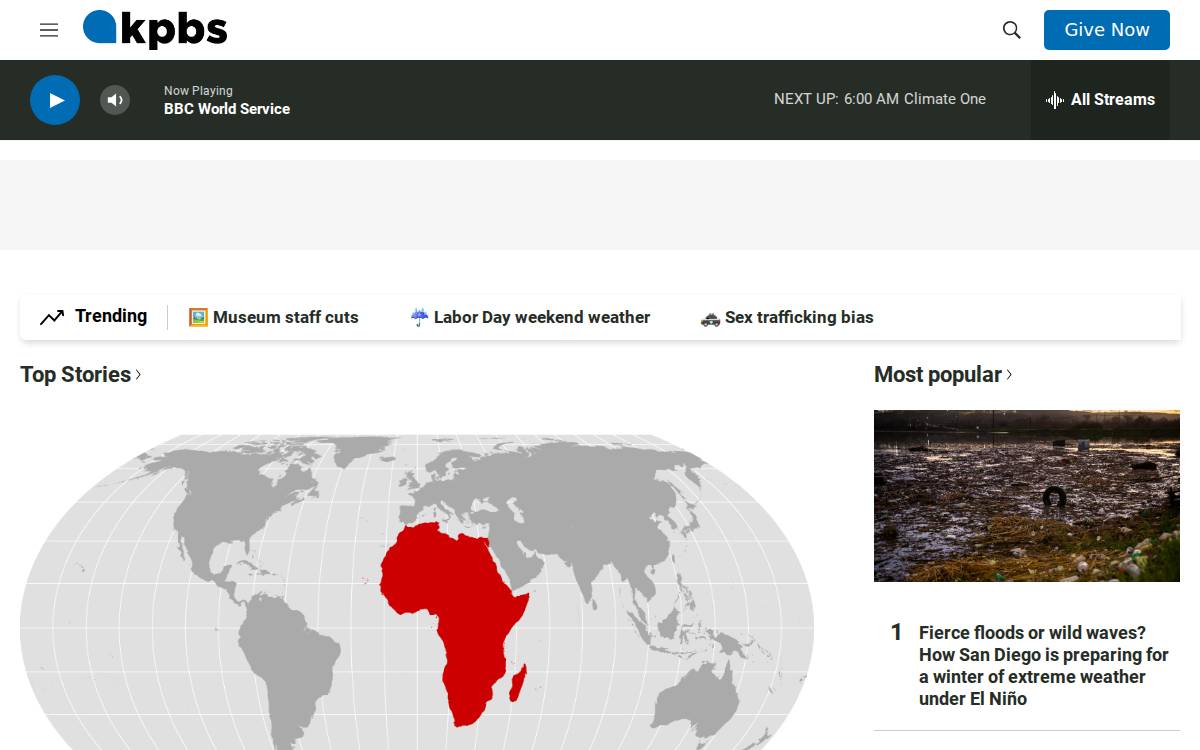Click the chevron beside Top Stories
The image size is (1200, 750).
(138, 374)
